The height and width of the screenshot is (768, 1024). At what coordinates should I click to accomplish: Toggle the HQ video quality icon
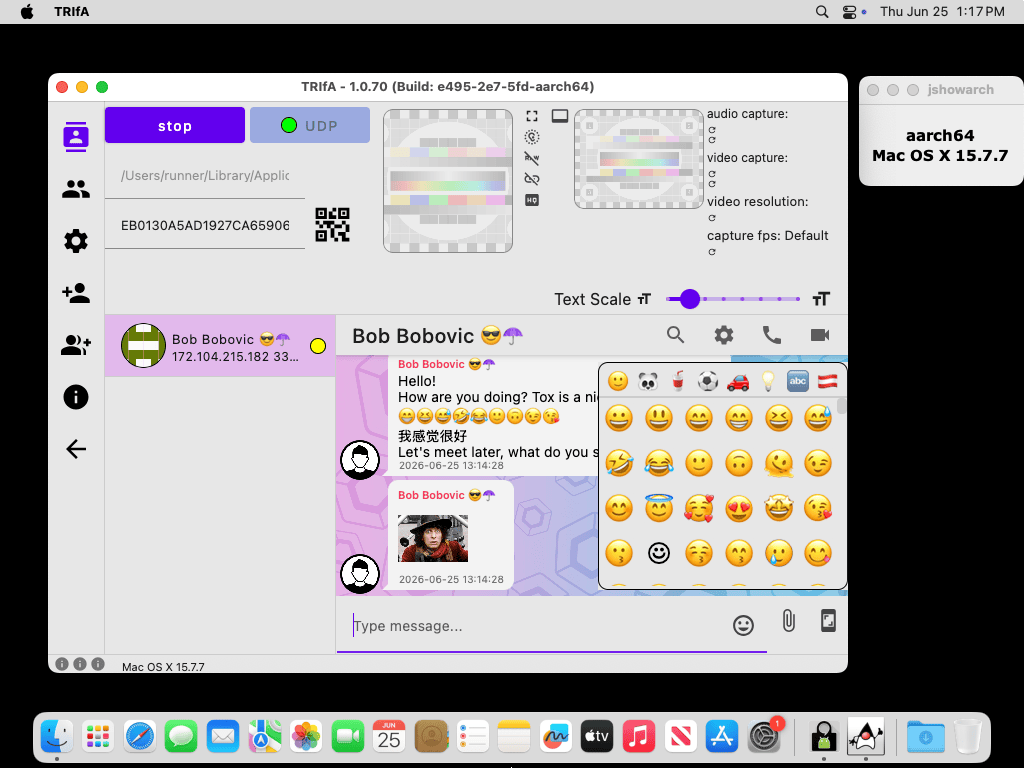pyautogui.click(x=532, y=200)
